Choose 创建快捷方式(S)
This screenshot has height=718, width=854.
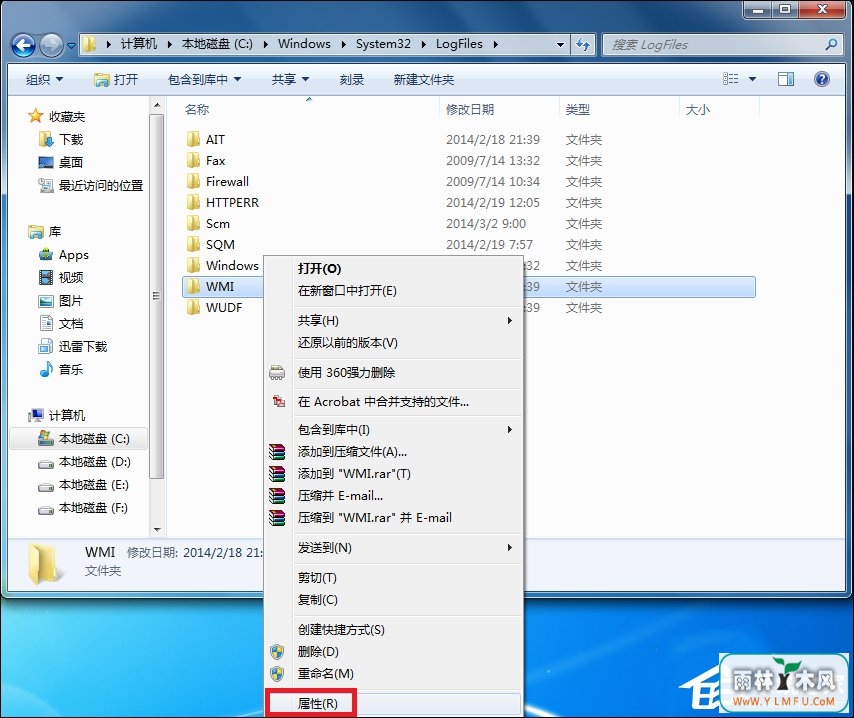[x=393, y=630]
